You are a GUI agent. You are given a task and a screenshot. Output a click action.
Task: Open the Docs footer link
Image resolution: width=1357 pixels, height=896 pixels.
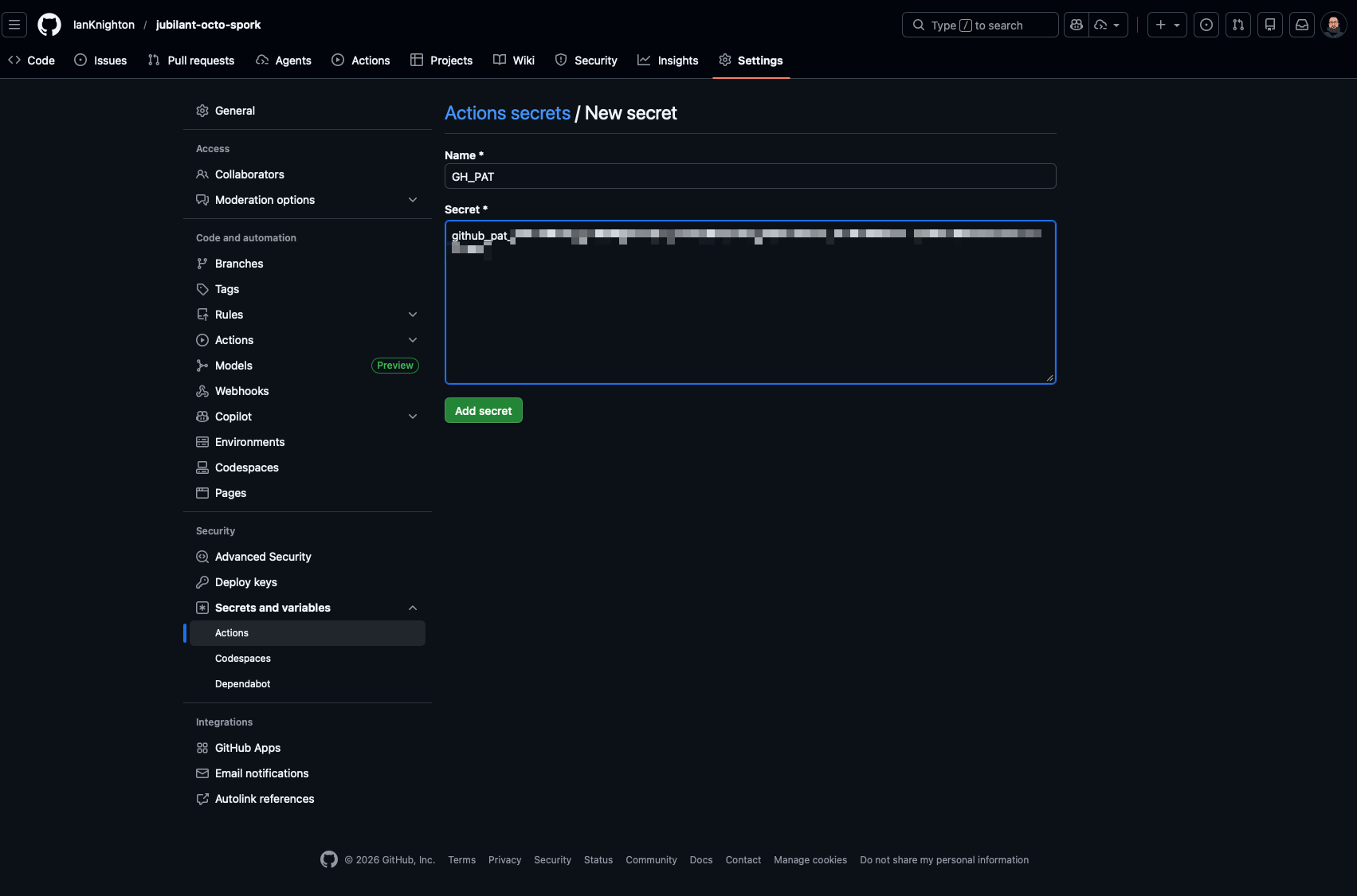[x=701, y=860]
